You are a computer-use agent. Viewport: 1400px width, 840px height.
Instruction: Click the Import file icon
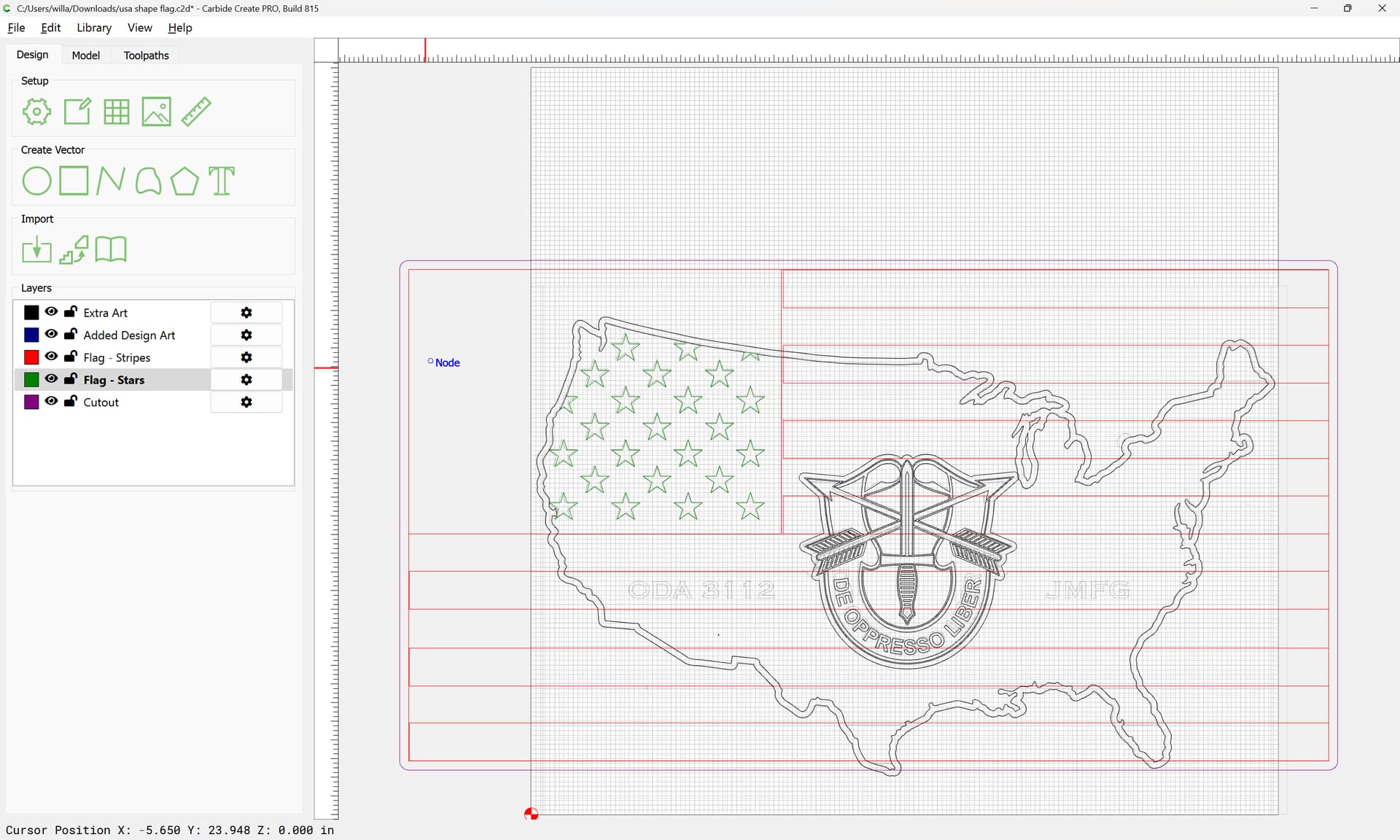point(36,250)
